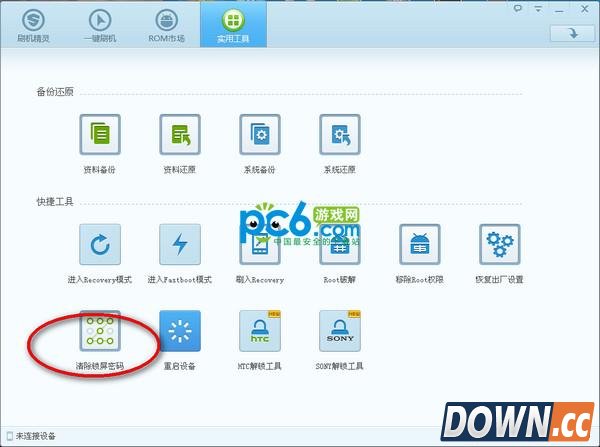
Task: Open the HTC解锁工具 unlock tool
Action: [x=260, y=331]
